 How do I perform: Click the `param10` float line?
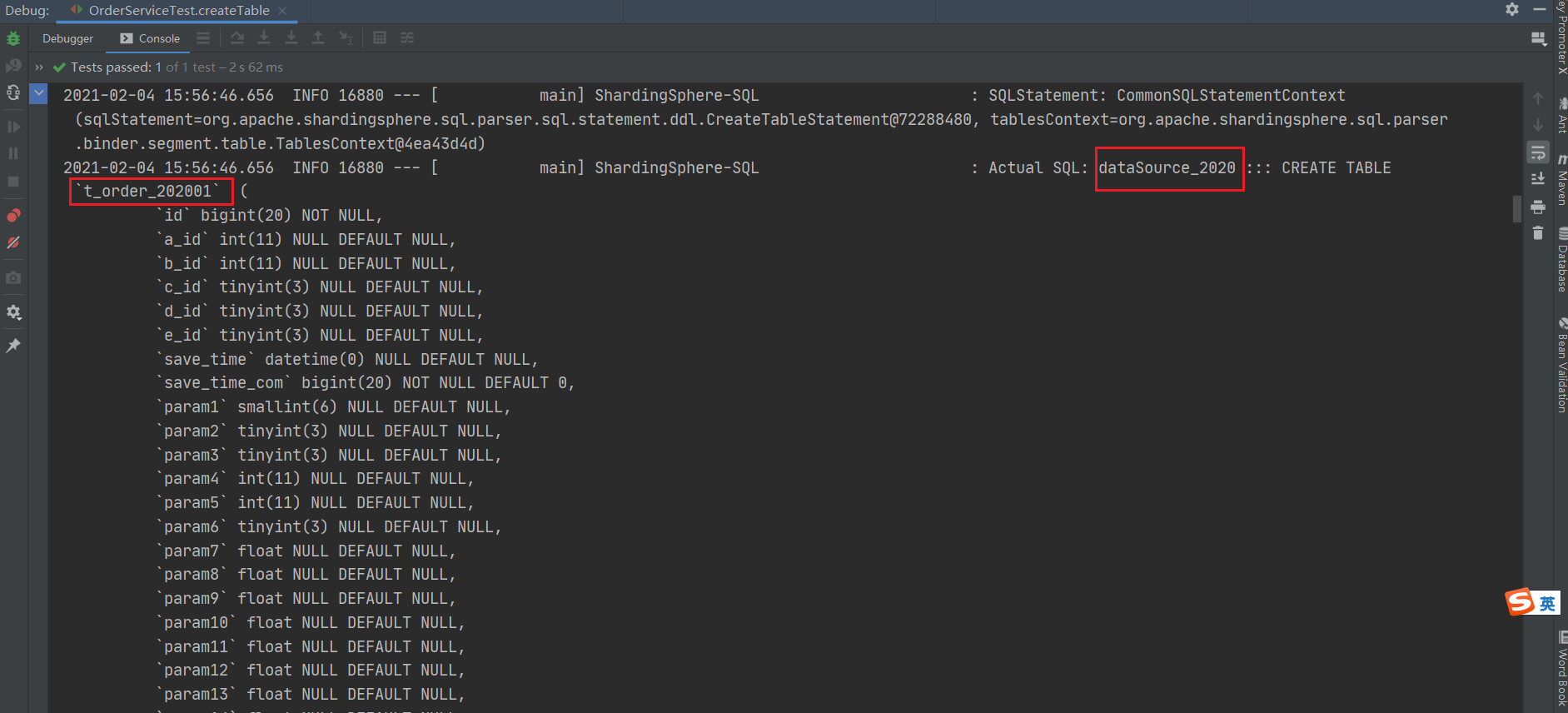point(311,623)
